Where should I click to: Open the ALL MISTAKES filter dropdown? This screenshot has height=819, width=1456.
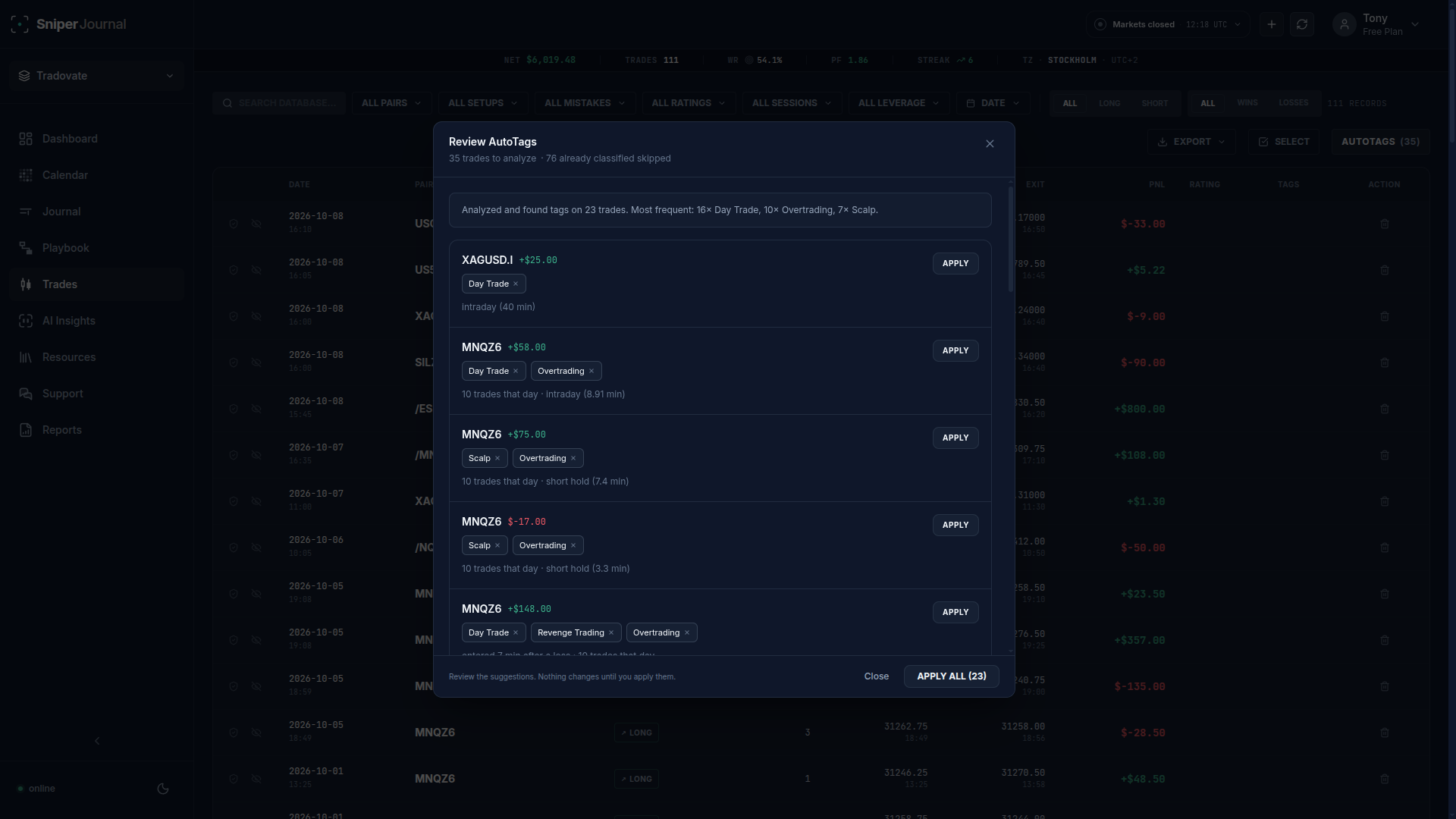(585, 103)
